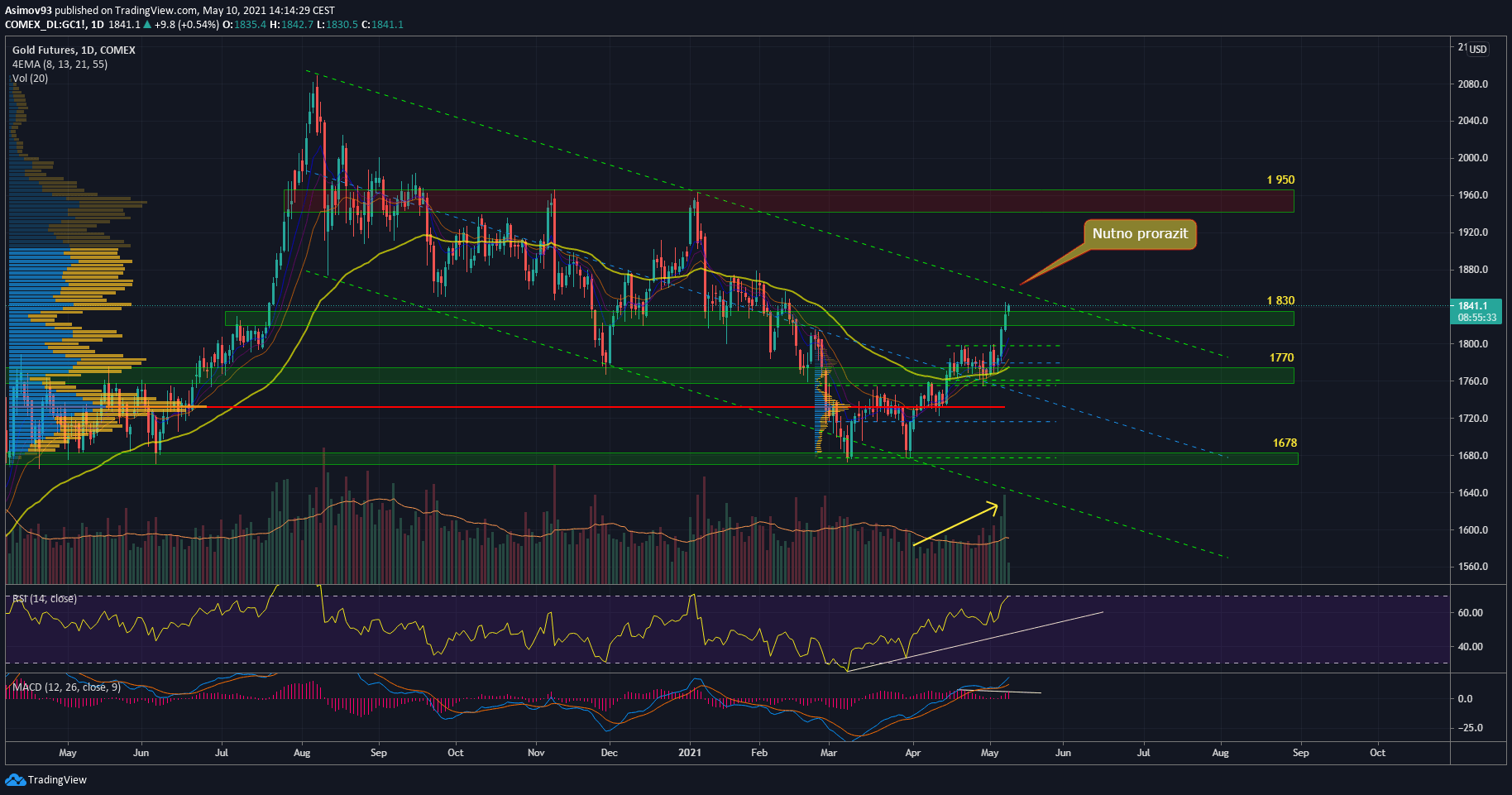Click the 2021 marker on time axis

[x=689, y=753]
